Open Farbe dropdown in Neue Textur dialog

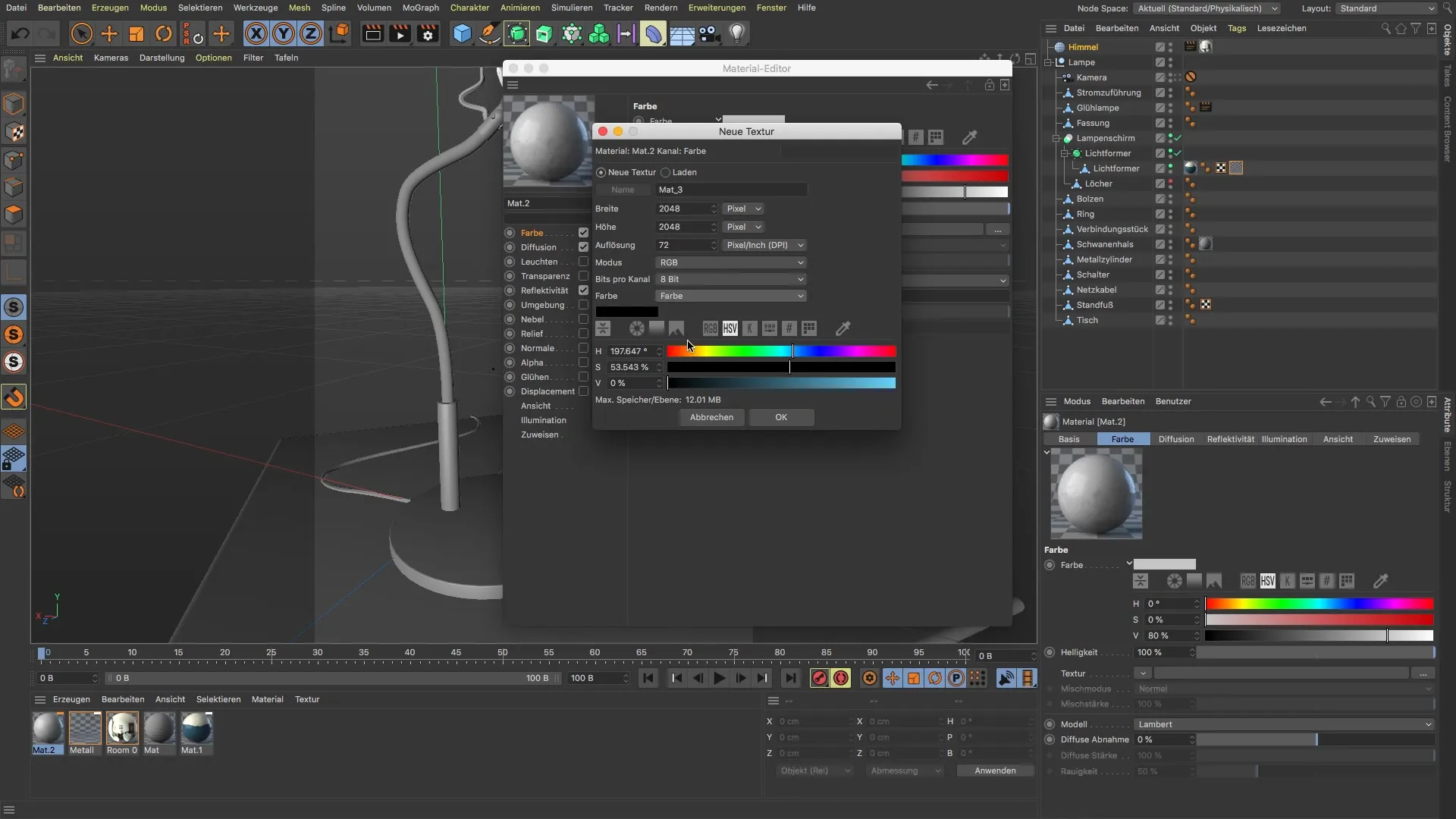pyautogui.click(x=731, y=296)
